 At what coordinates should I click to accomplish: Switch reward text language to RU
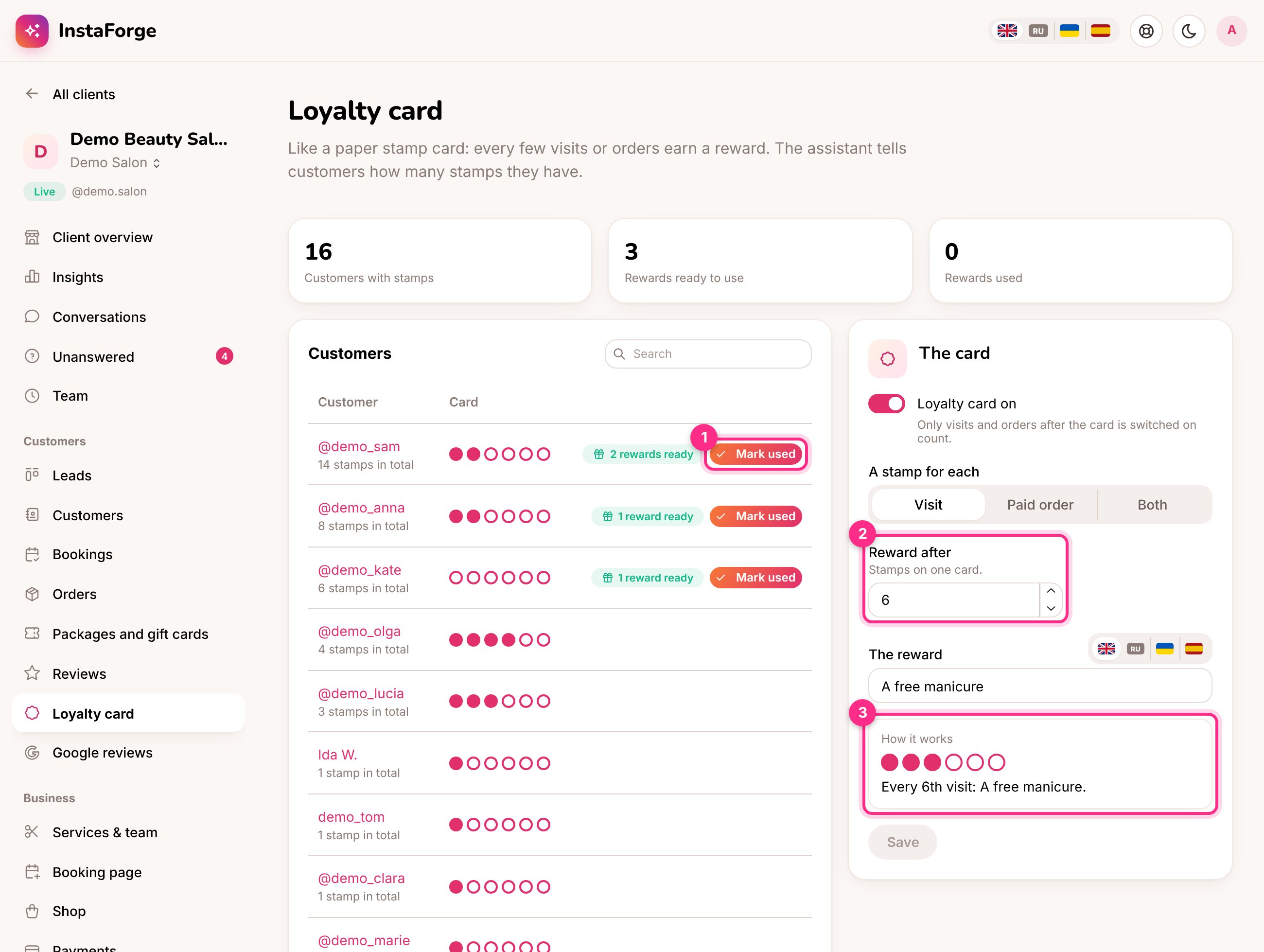pos(1136,649)
